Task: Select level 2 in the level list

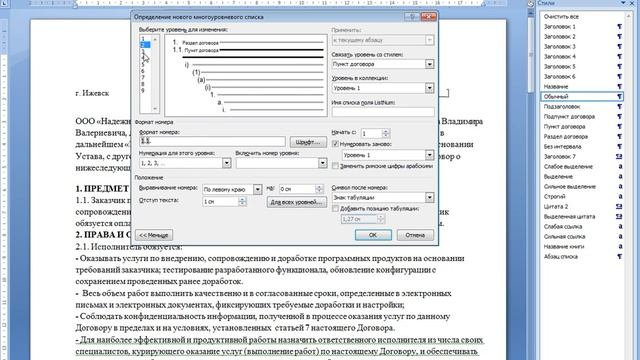Action: tap(145, 45)
